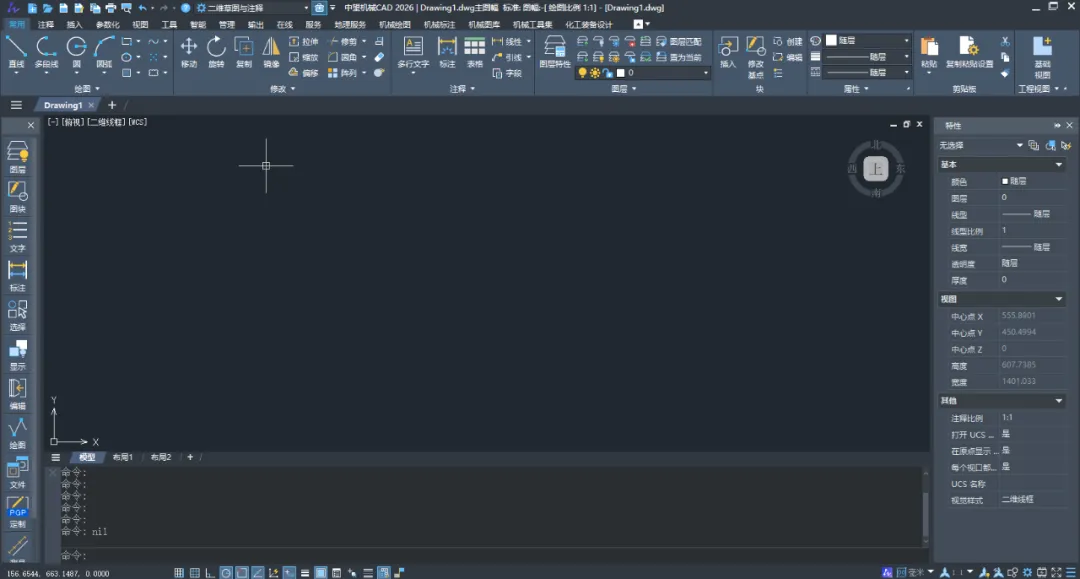Toggle the layer light bulb on/off icon
This screenshot has height=579, width=1080.
point(583,73)
